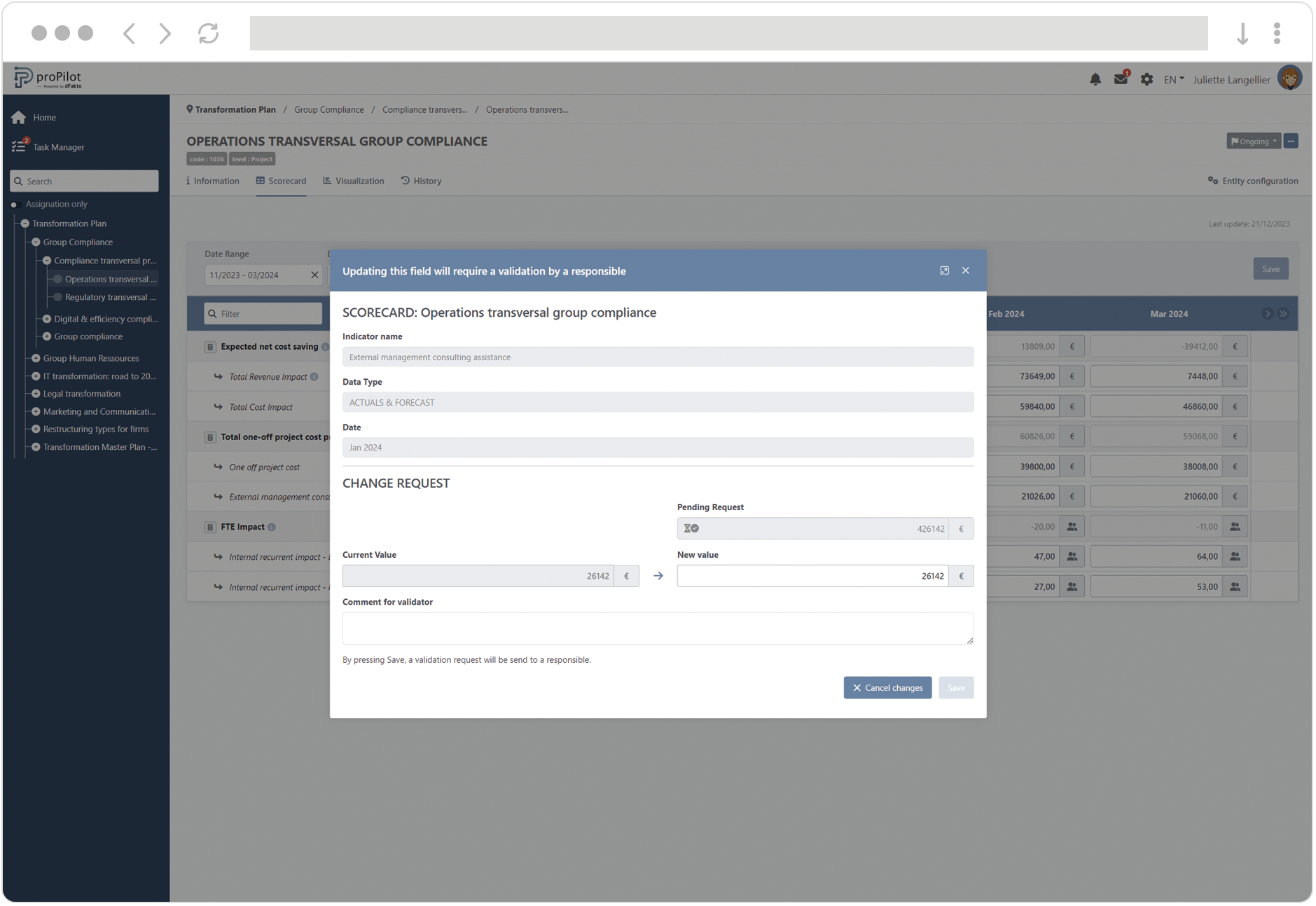Switch to the Visualization tab
Screen dimensions: 1316x906
coord(354,181)
